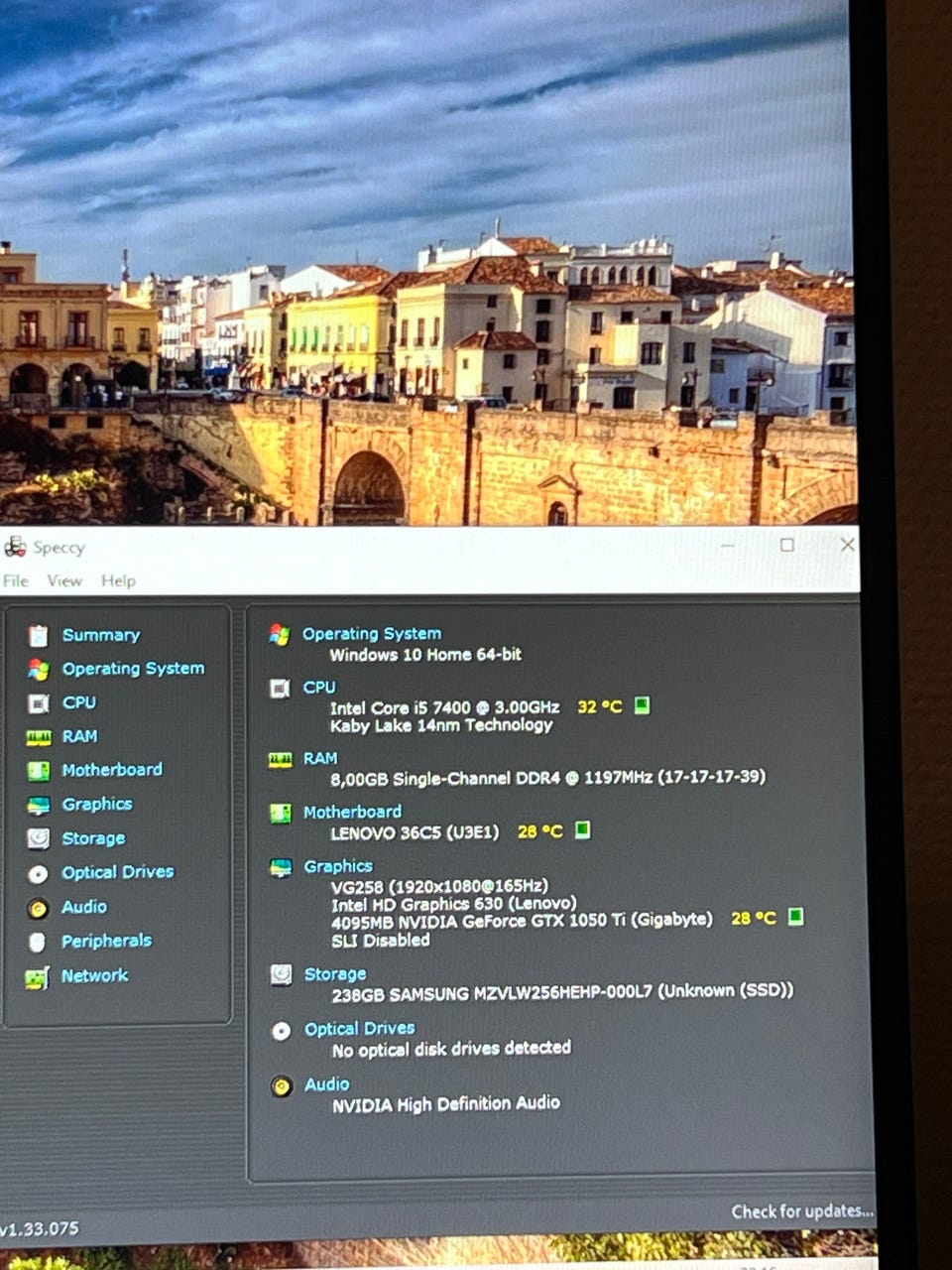Viewport: 952px width, 1270px height.
Task: Open the RAM heading link in summary
Action: (x=320, y=758)
